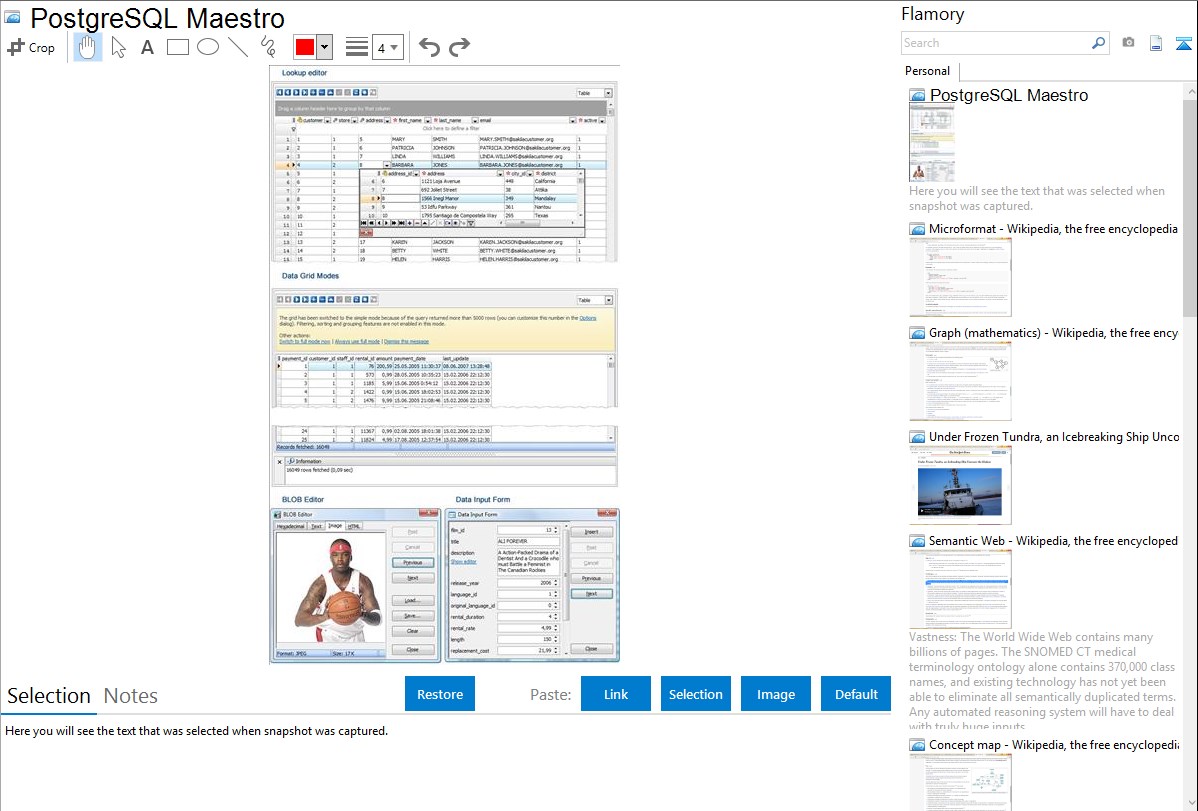
Task: Click the Restore button
Action: pyautogui.click(x=440, y=694)
